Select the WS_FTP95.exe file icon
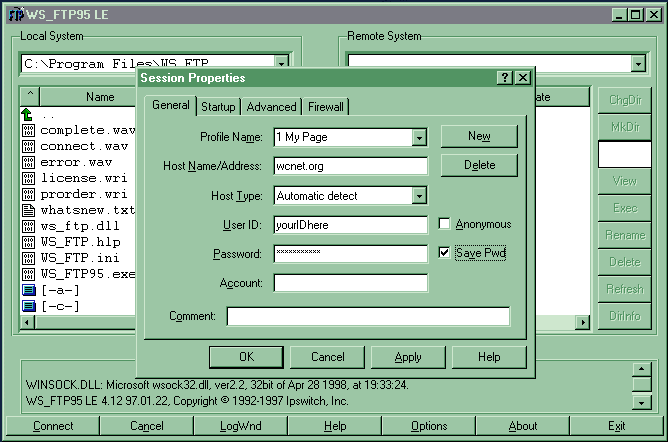668x442 pixels. (29, 274)
